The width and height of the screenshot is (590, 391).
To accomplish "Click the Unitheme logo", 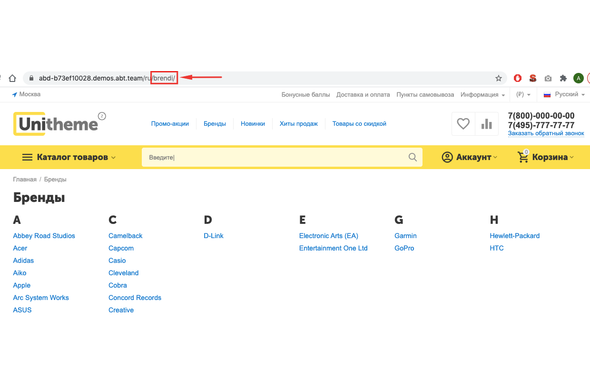I will click(59, 123).
